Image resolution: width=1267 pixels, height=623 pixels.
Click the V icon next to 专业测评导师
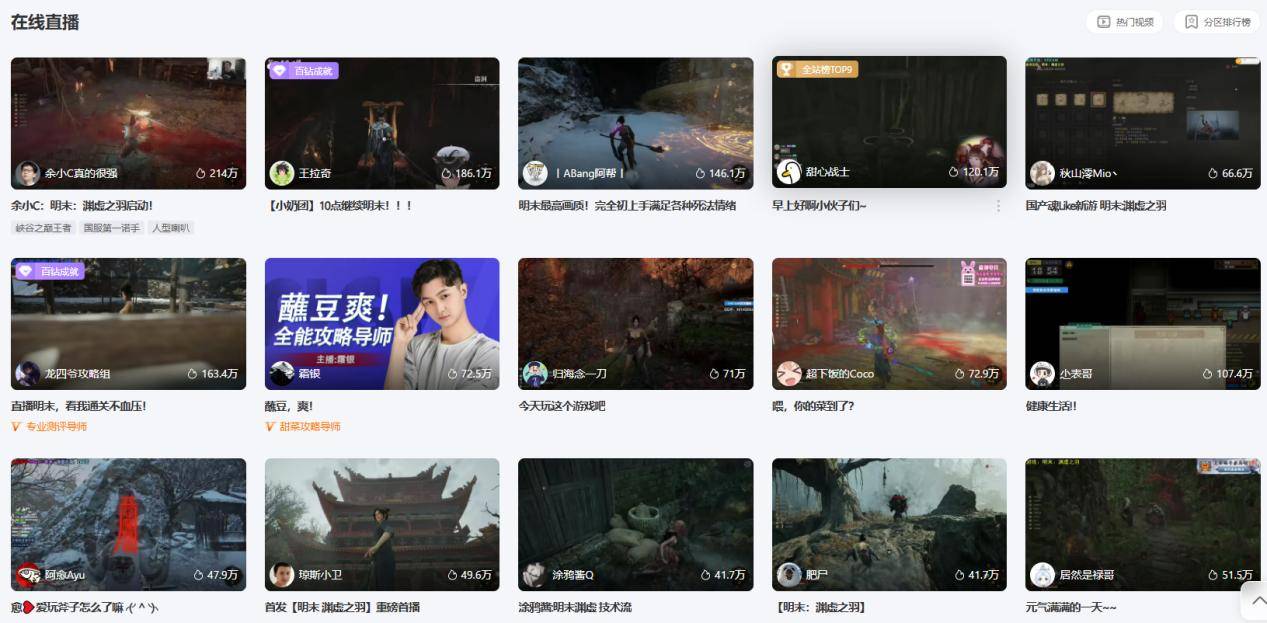click(x=16, y=427)
